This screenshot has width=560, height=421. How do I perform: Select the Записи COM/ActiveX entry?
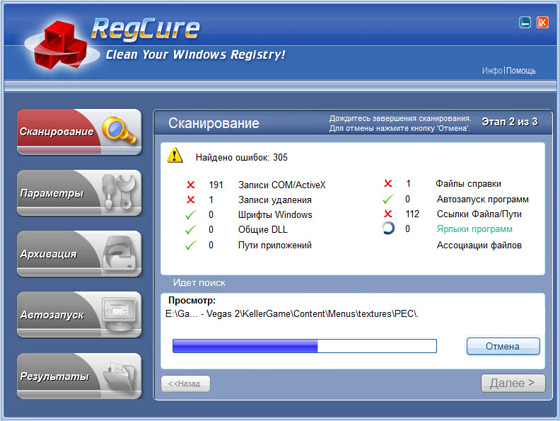click(282, 185)
